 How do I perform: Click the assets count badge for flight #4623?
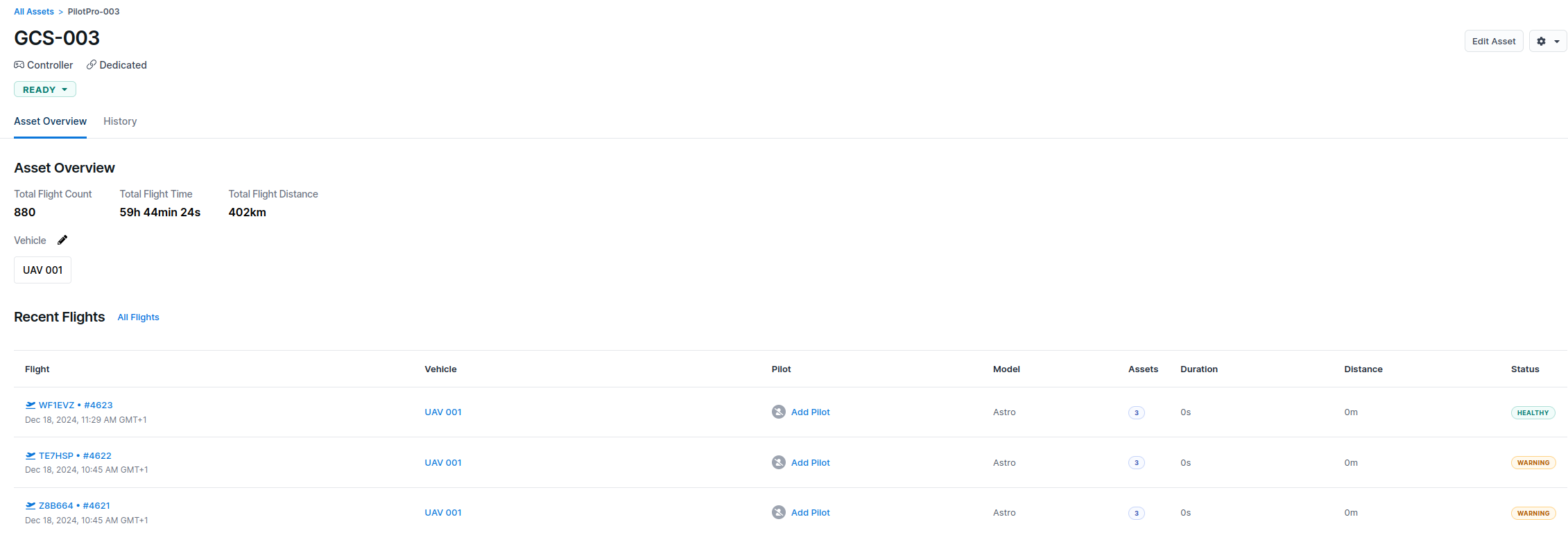pyautogui.click(x=1136, y=412)
